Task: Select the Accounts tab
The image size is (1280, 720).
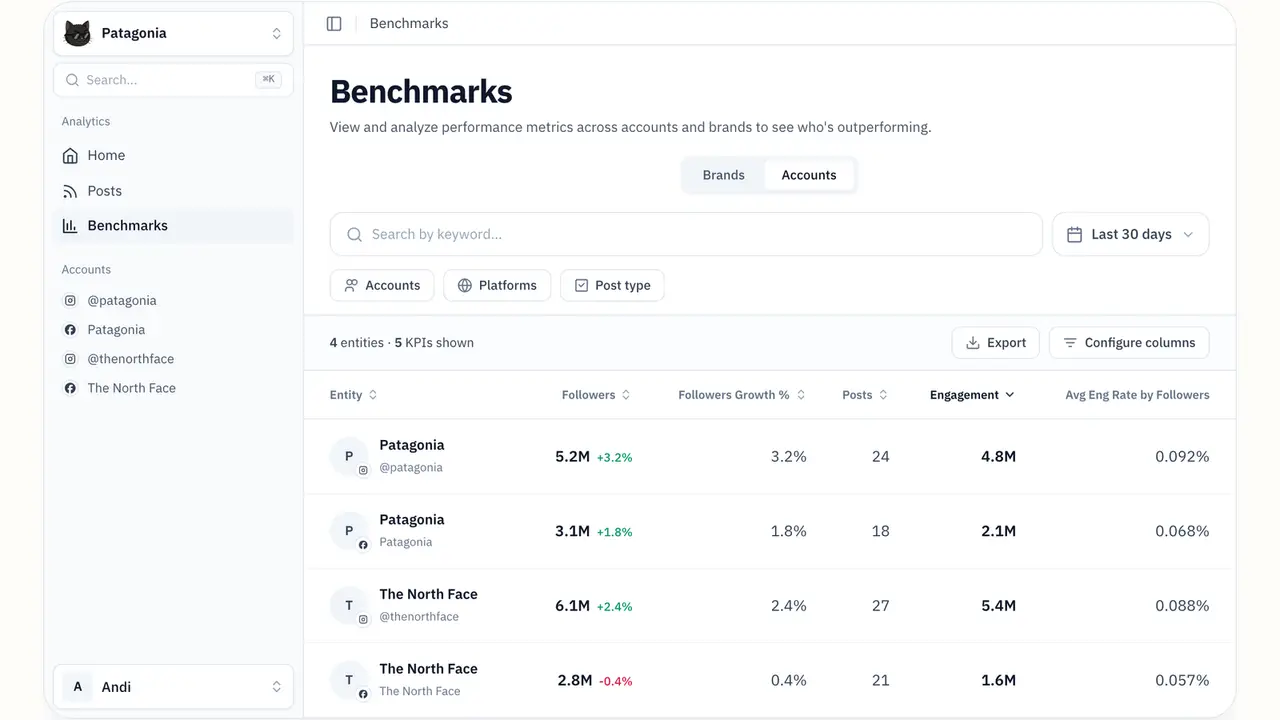Action: point(809,175)
